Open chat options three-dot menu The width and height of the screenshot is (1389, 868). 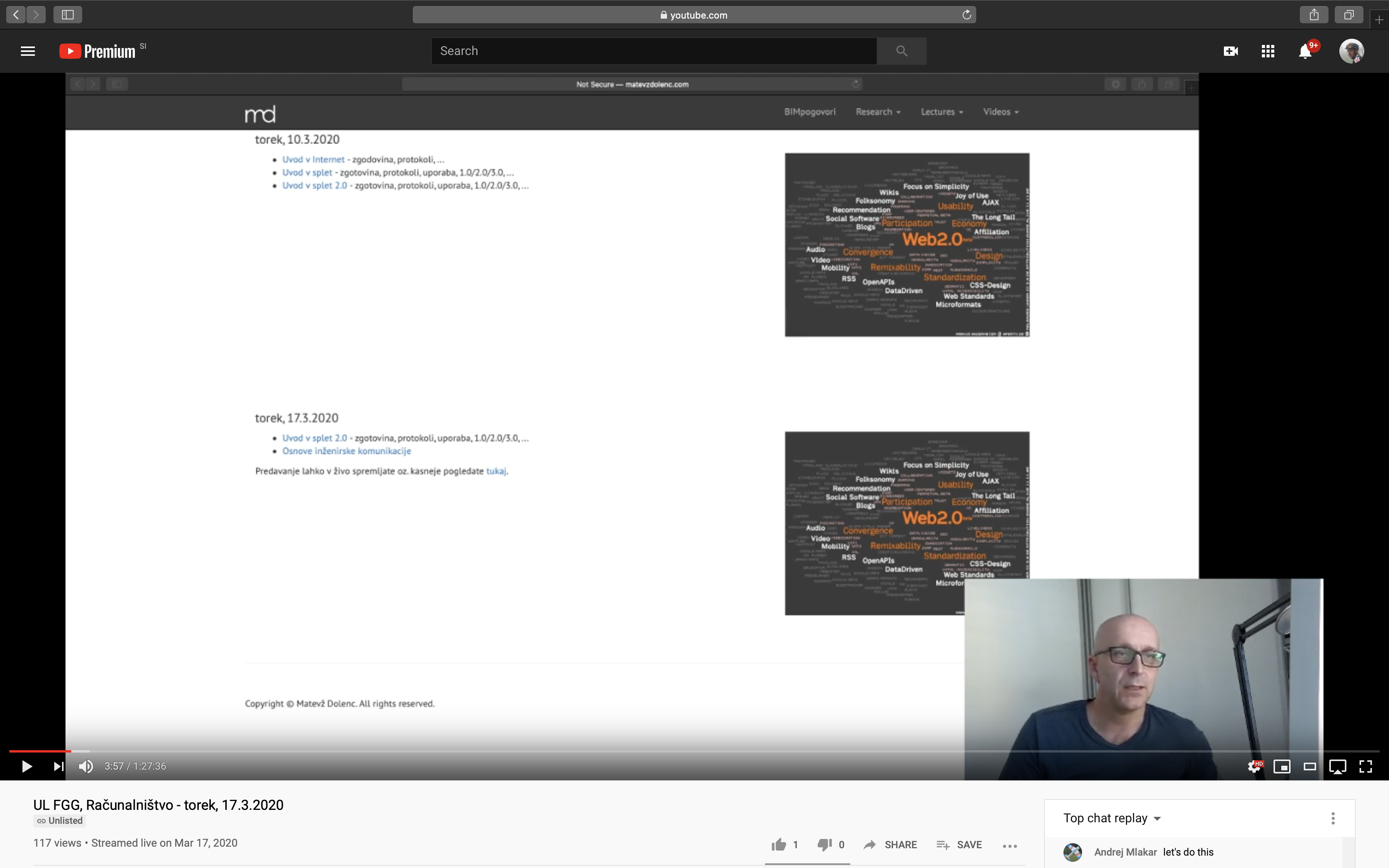(x=1333, y=818)
